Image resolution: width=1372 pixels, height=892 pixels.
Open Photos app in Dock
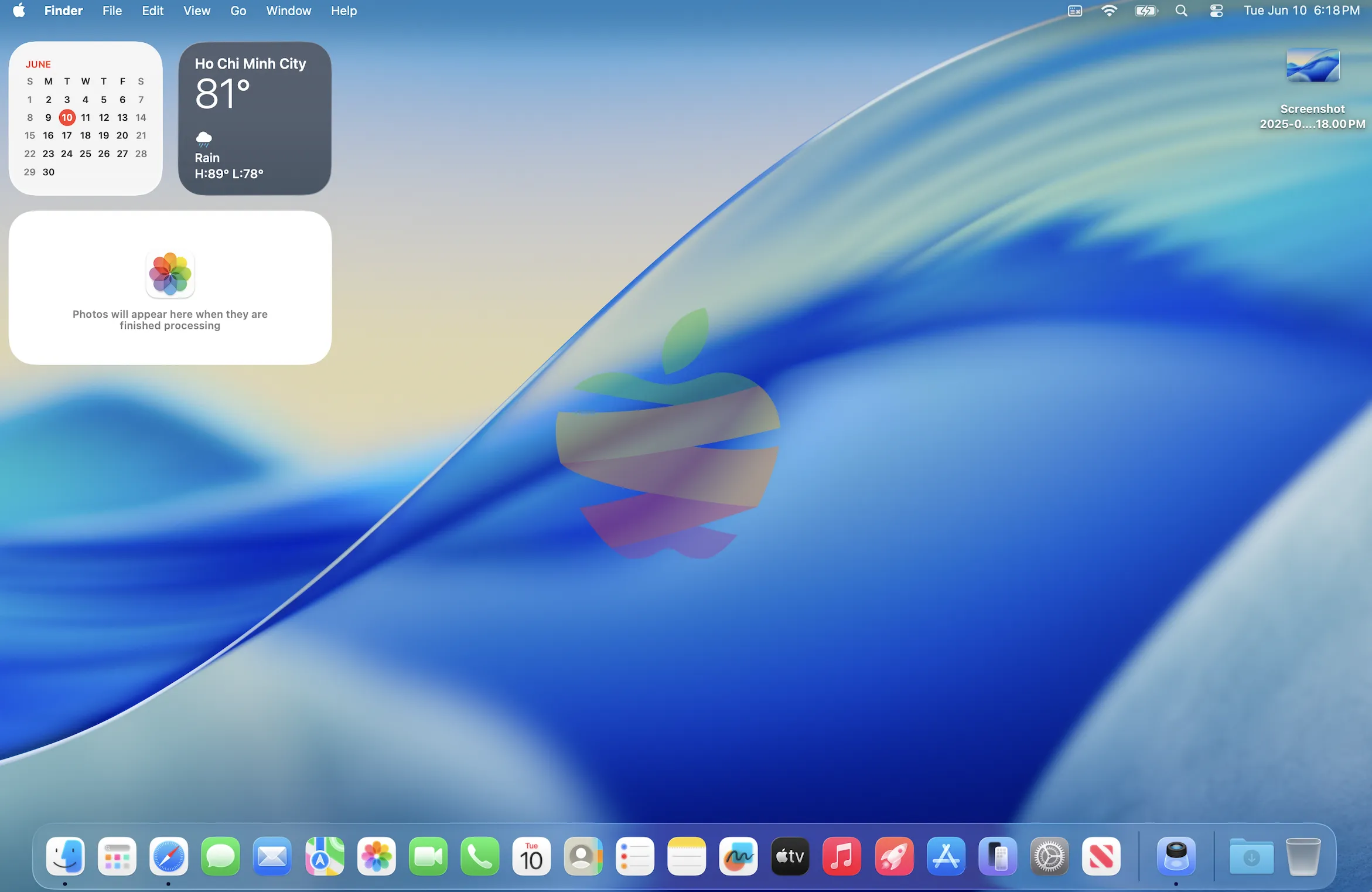coord(376,856)
